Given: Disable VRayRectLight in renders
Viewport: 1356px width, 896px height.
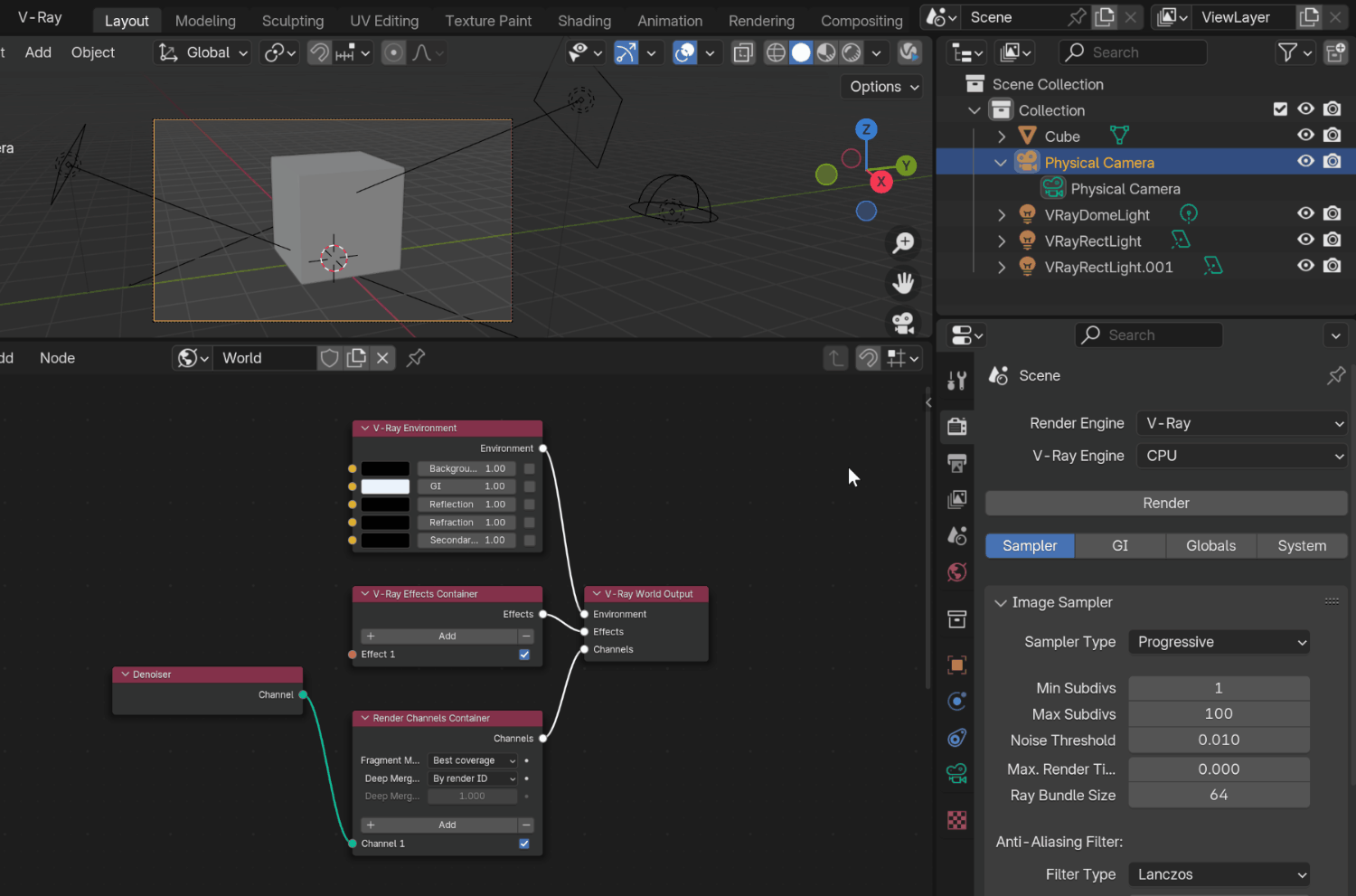Looking at the screenshot, I should point(1332,241).
